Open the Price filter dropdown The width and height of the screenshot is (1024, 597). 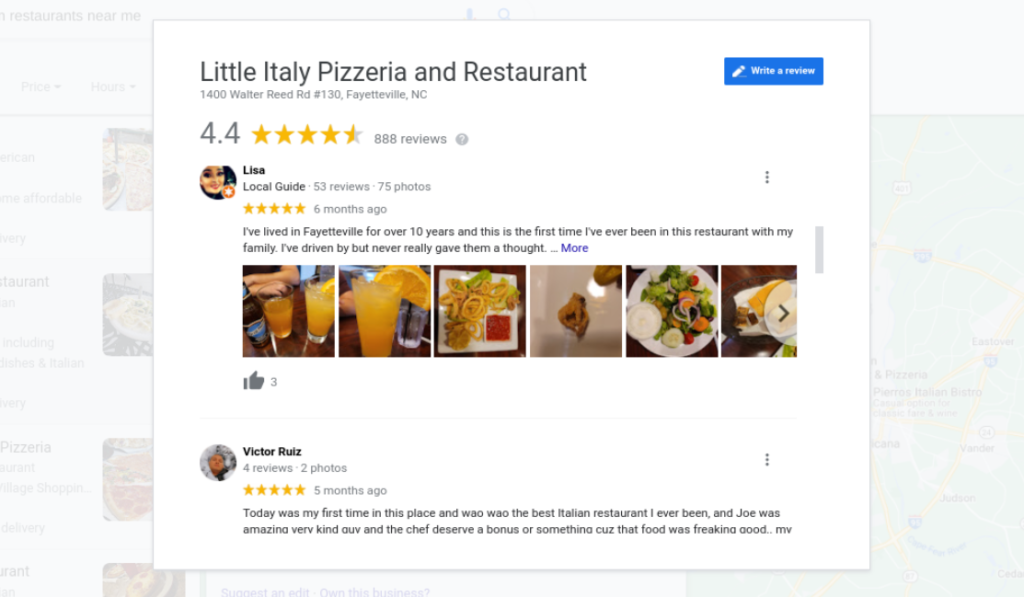point(40,87)
